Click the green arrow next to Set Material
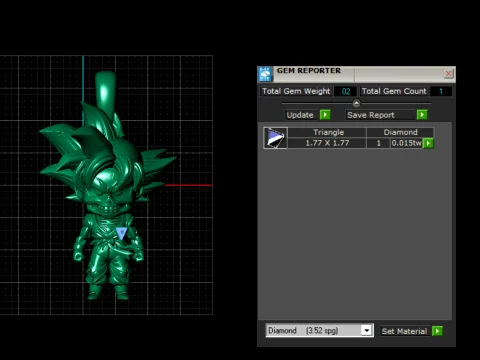 pyautogui.click(x=437, y=331)
